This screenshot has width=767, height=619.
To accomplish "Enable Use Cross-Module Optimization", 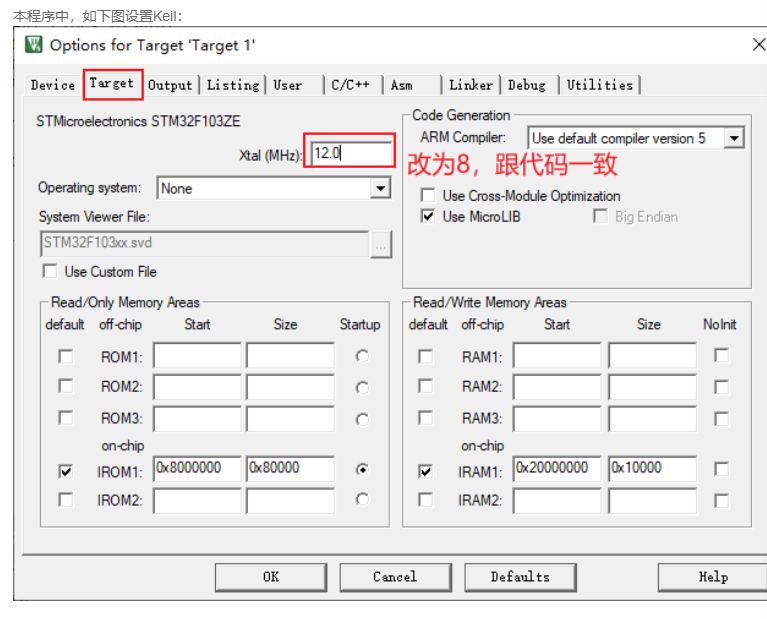I will [428, 195].
